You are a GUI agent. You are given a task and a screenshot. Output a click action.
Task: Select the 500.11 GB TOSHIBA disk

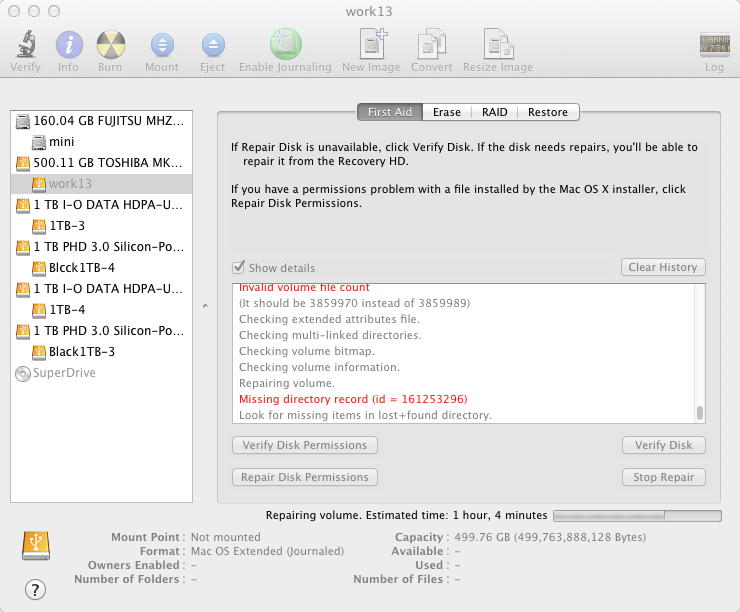pos(101,163)
